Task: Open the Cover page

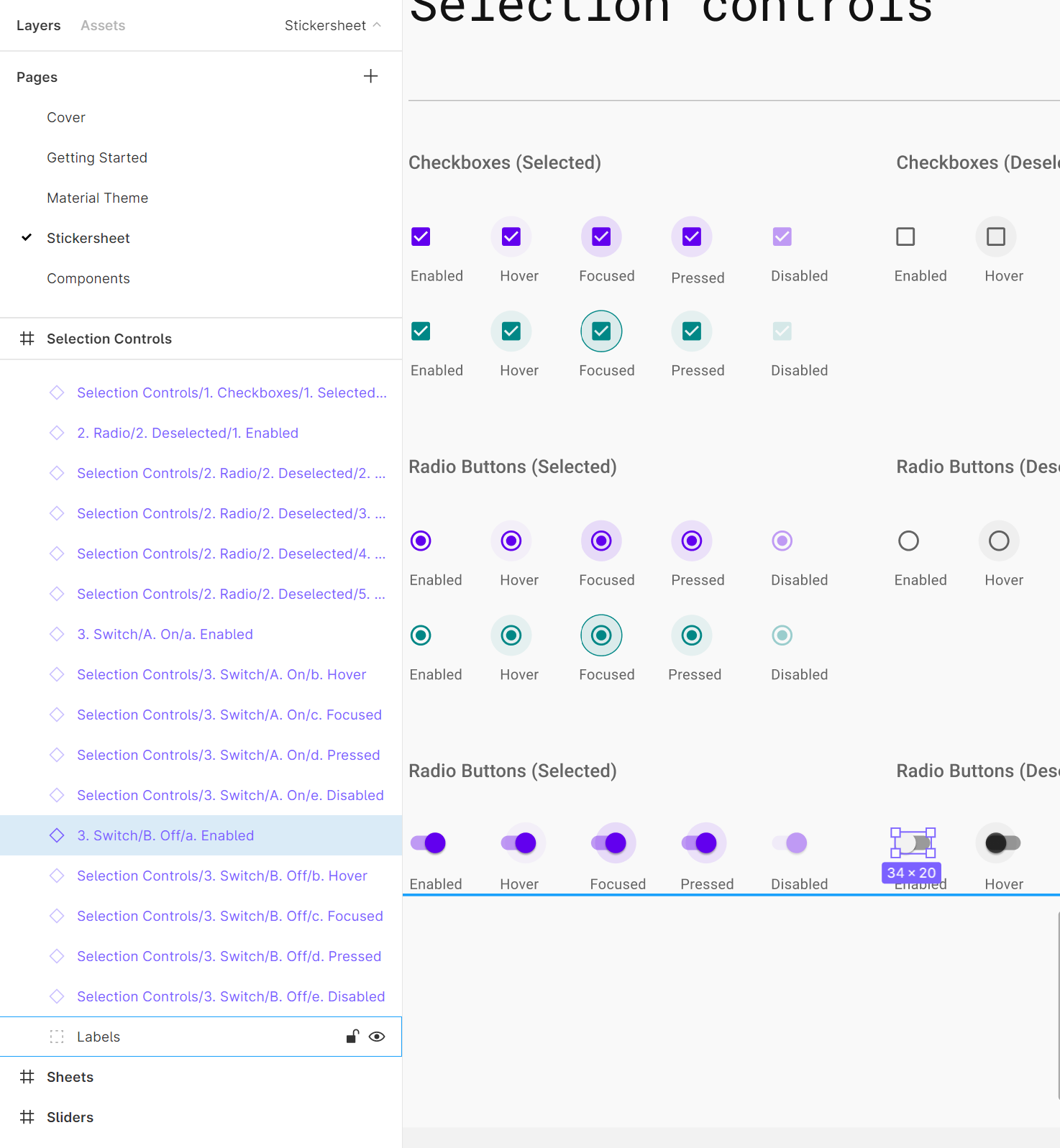Action: point(66,117)
